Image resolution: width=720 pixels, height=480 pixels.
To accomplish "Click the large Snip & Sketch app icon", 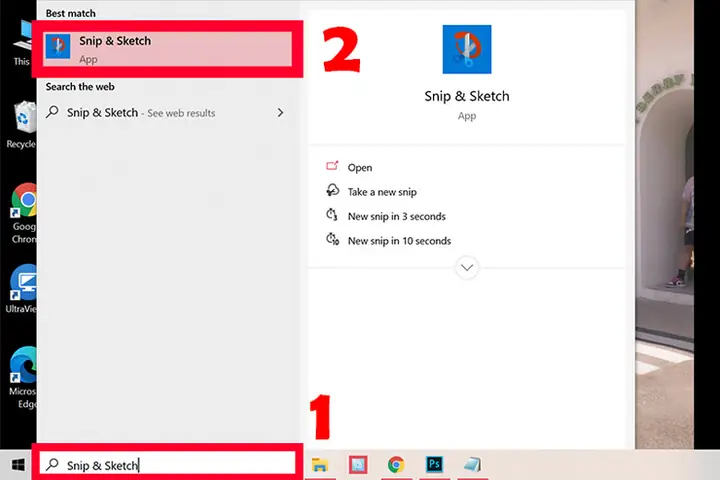I will (x=467, y=49).
